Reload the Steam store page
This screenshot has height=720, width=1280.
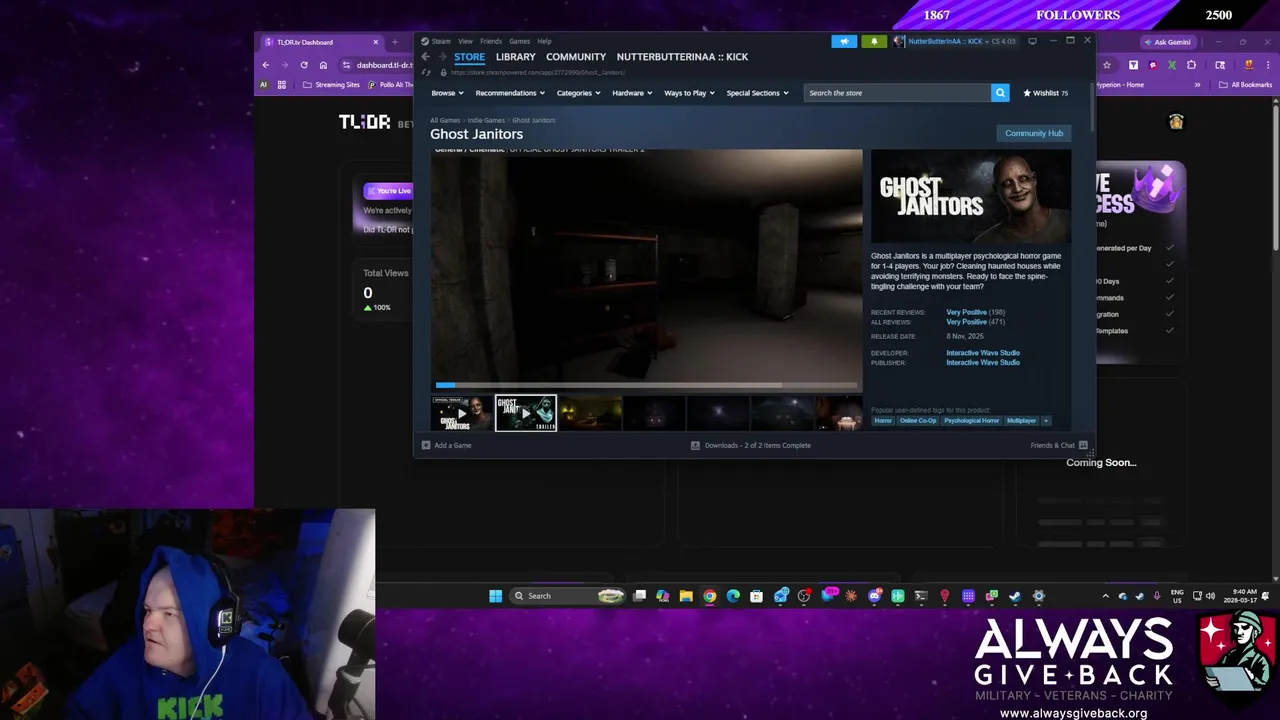pyautogui.click(x=427, y=72)
